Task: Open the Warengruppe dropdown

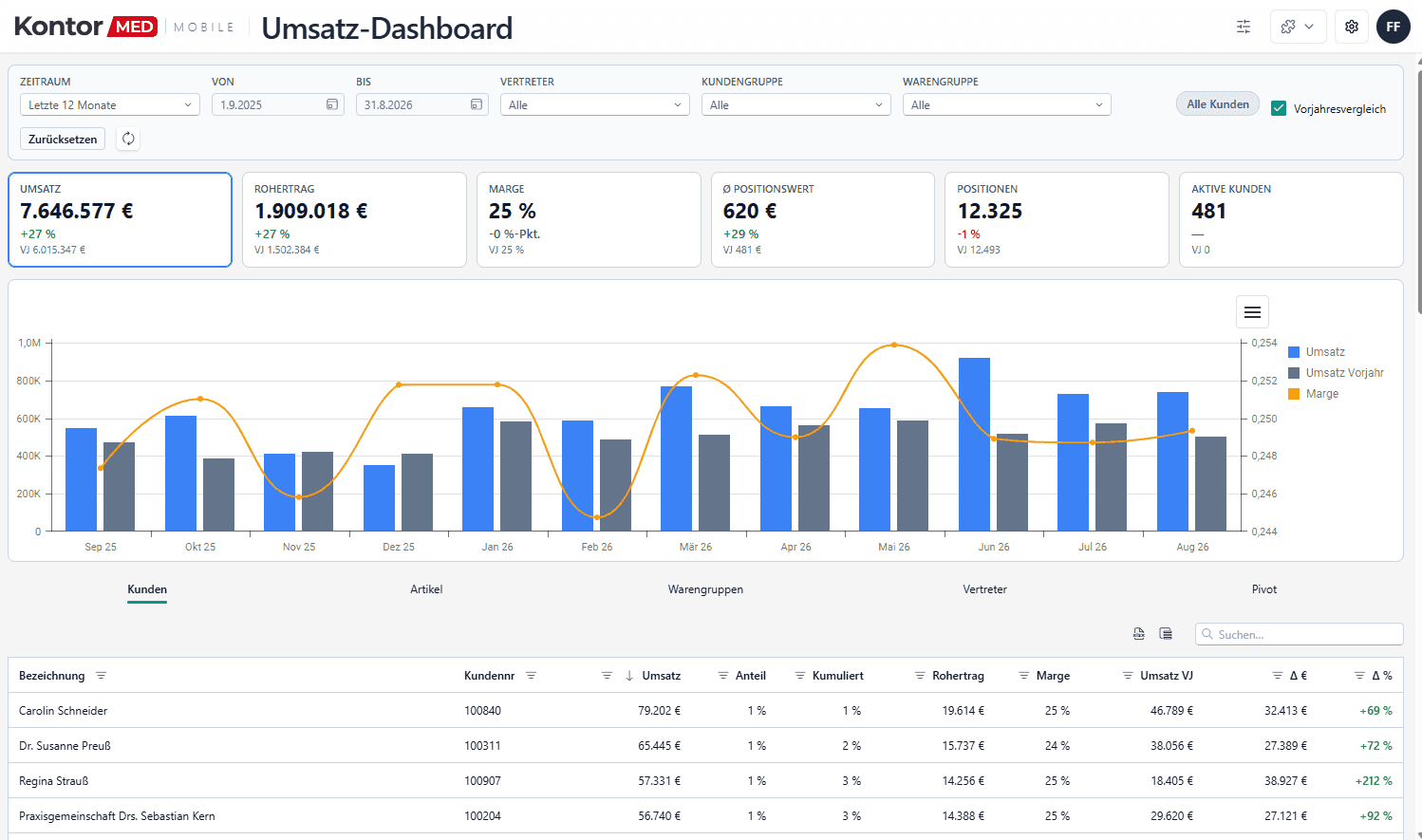Action: click(1007, 104)
